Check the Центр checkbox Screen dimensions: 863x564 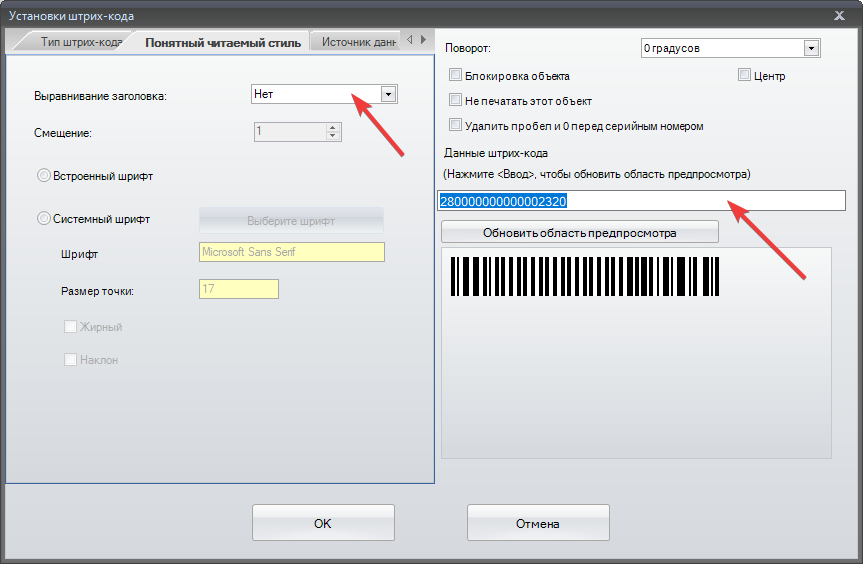click(744, 75)
